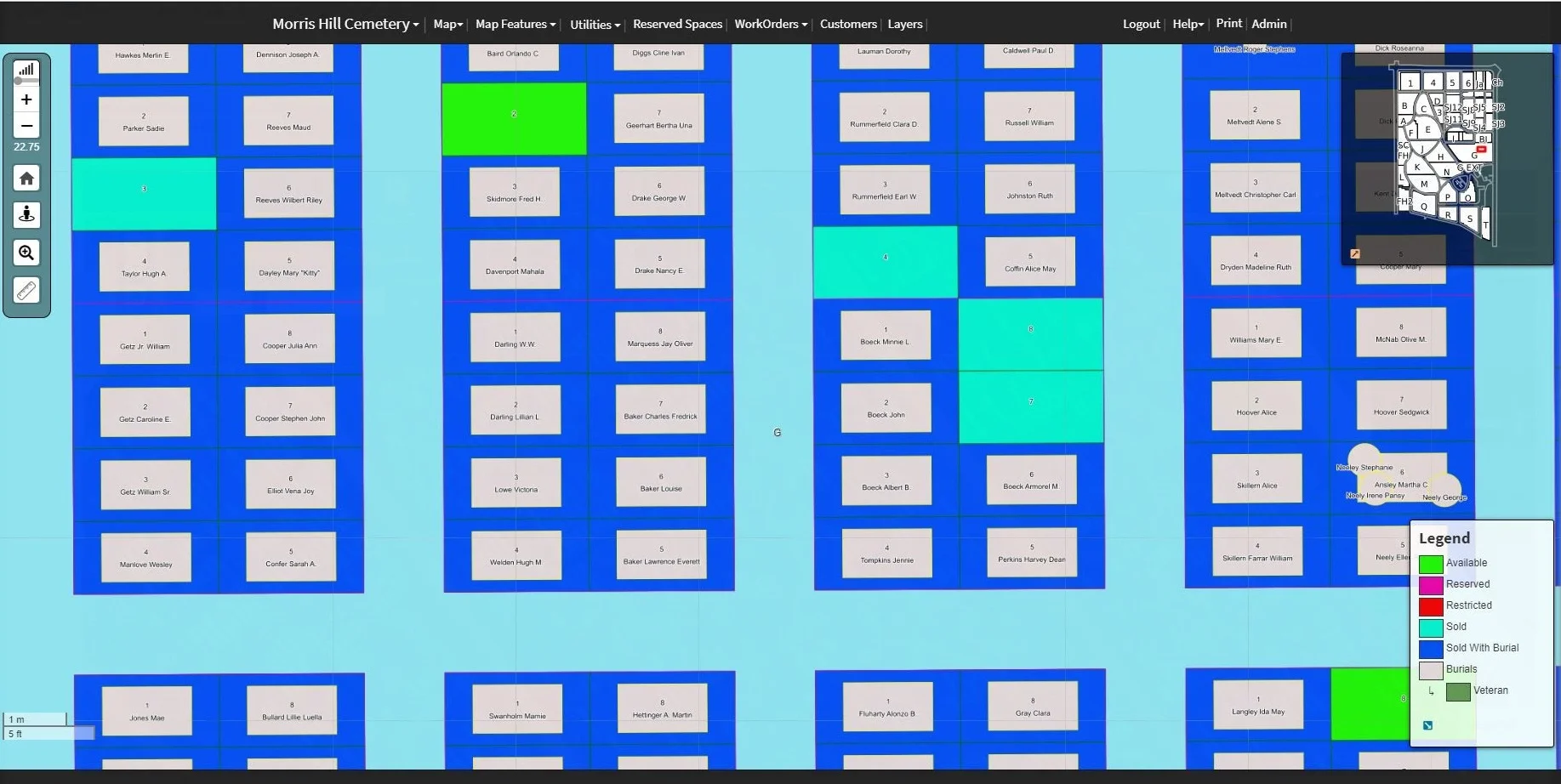This screenshot has height=784, width=1561.
Task: Click the Logout link
Action: click(x=1141, y=24)
